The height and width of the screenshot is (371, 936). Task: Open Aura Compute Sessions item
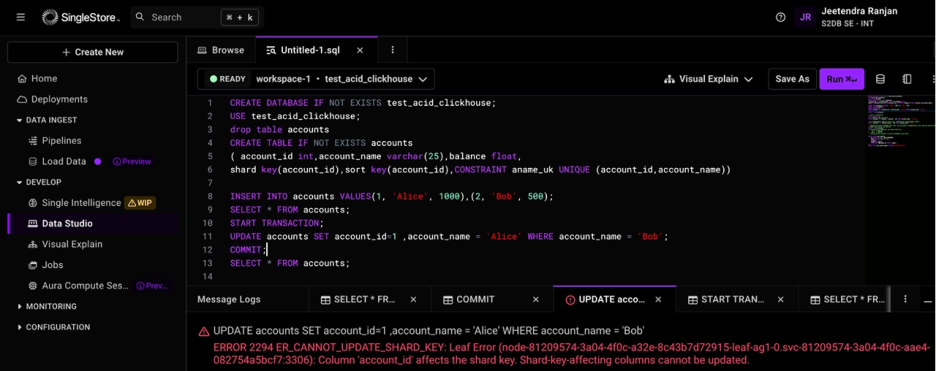click(78, 286)
